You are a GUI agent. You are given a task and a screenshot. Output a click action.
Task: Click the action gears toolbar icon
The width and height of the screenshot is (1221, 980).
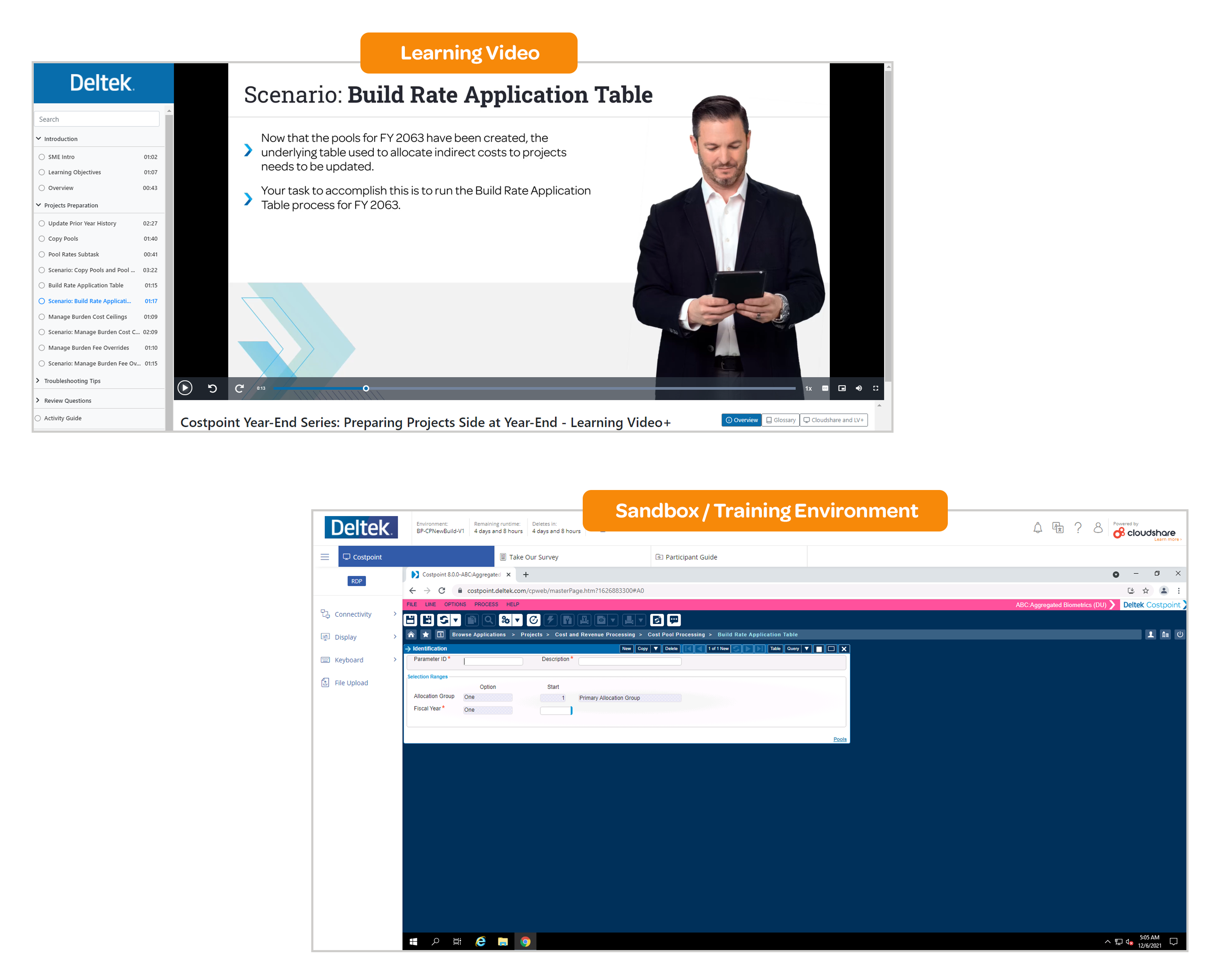[506, 620]
